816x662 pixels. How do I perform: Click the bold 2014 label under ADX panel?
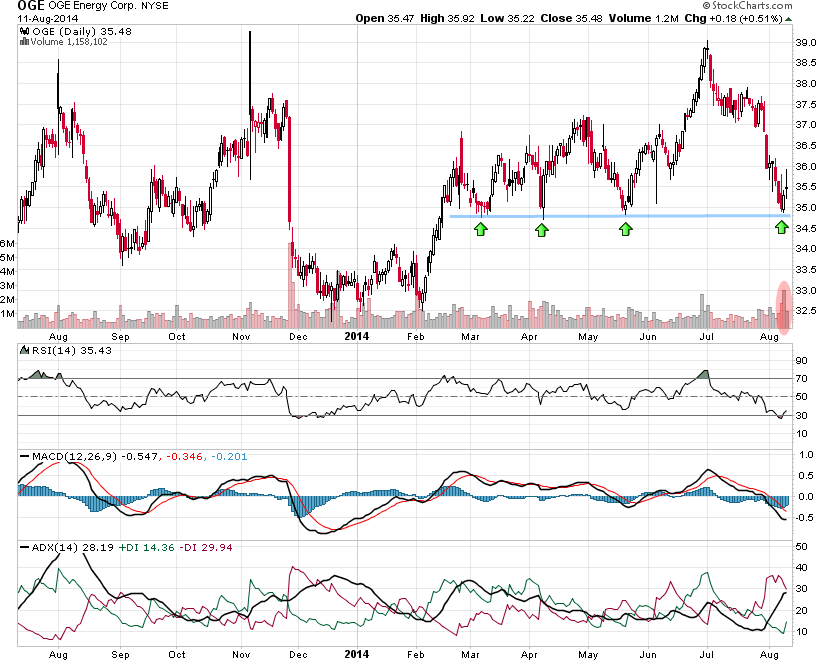click(x=356, y=654)
